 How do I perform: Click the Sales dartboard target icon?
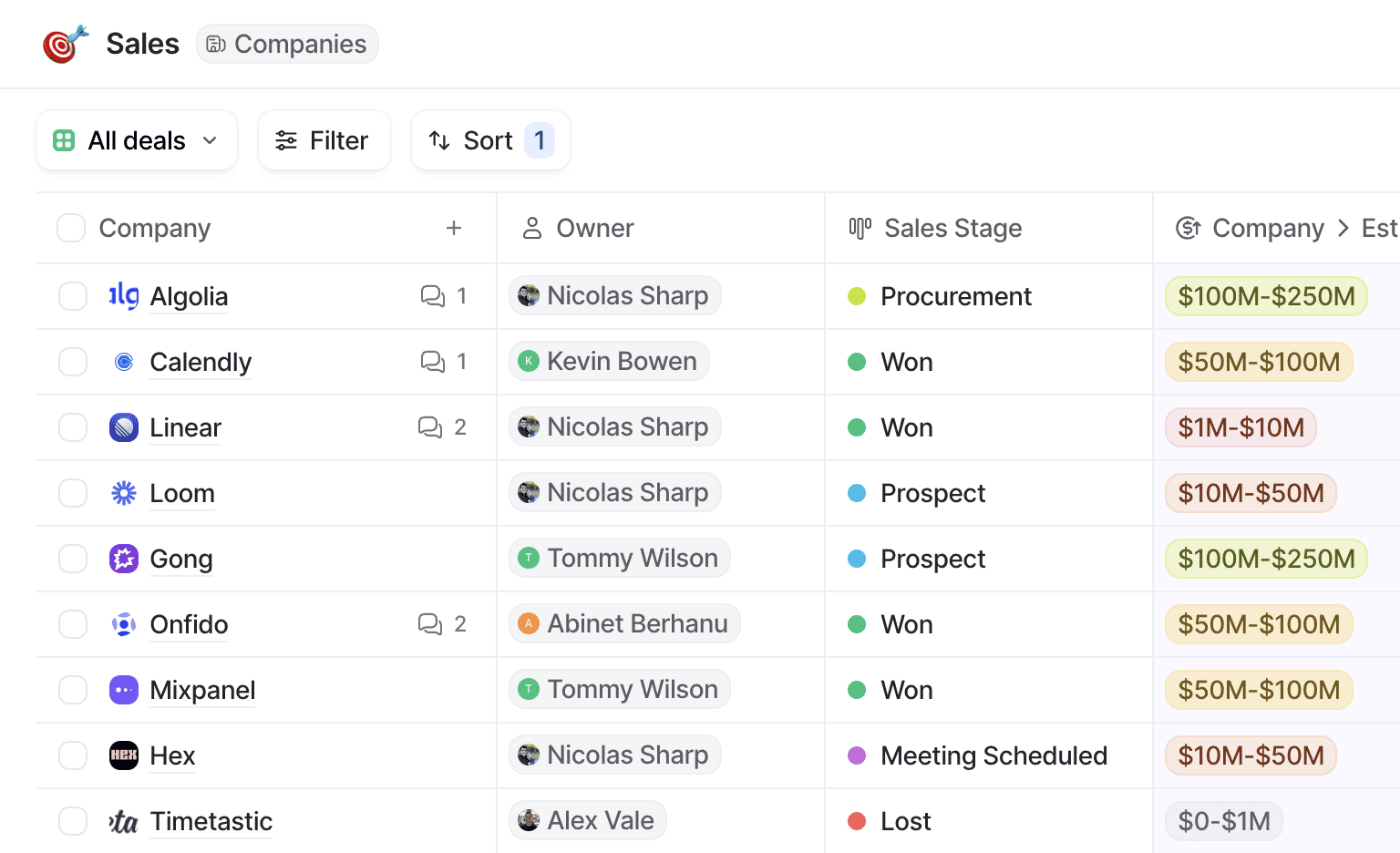[x=66, y=44]
